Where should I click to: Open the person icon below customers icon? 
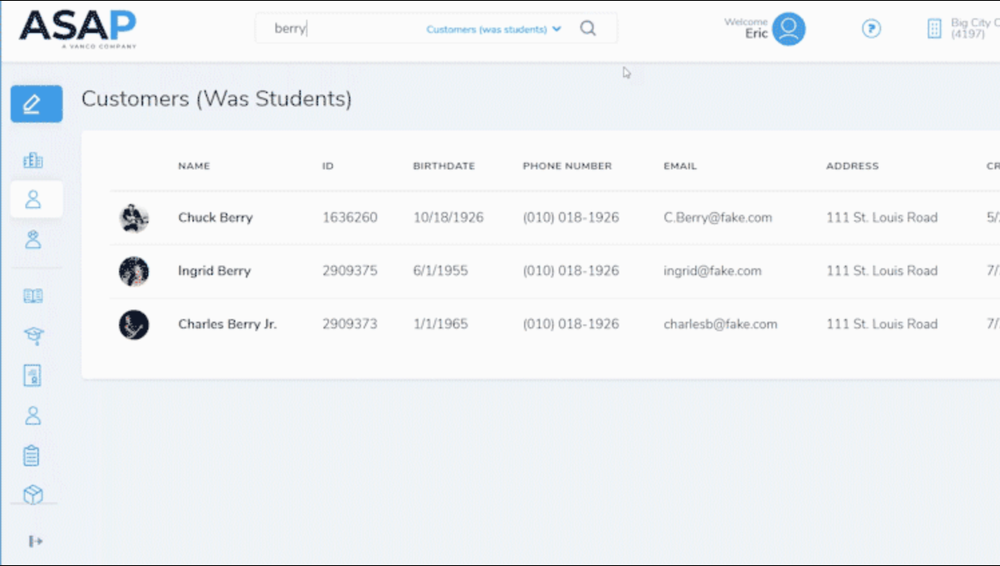33,239
